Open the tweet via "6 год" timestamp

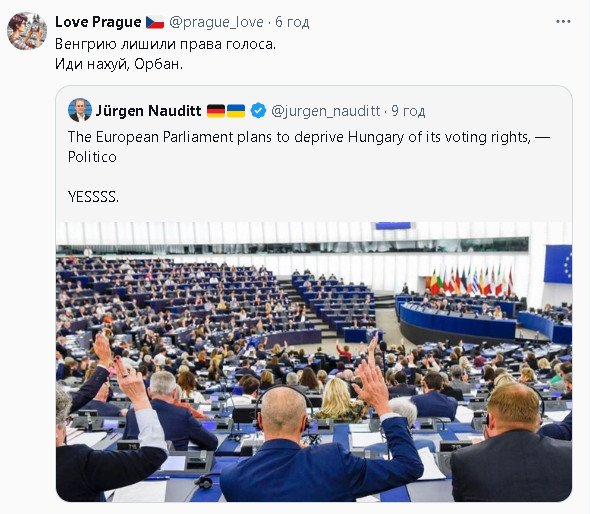[x=292, y=22]
